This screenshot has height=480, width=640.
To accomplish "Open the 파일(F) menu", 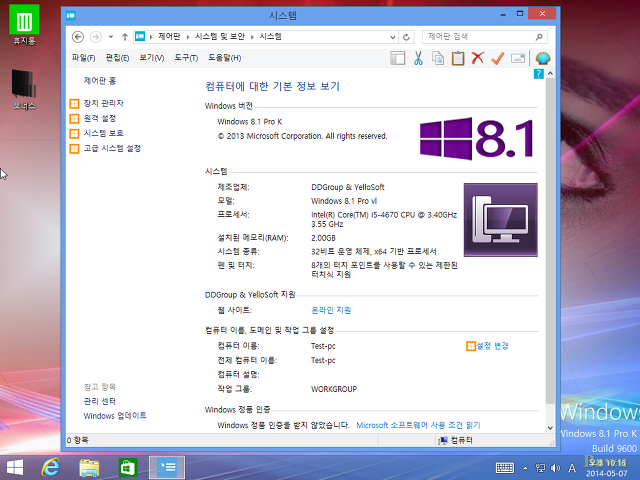I will (83, 58).
